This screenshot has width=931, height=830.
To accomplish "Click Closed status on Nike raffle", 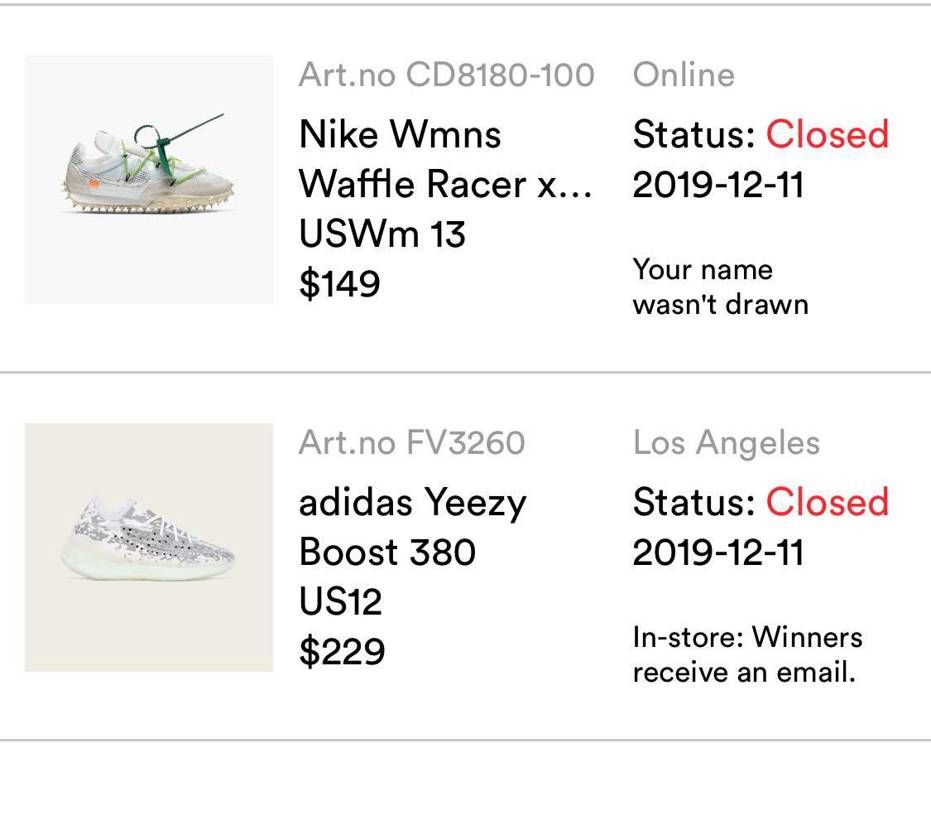I will (827, 134).
